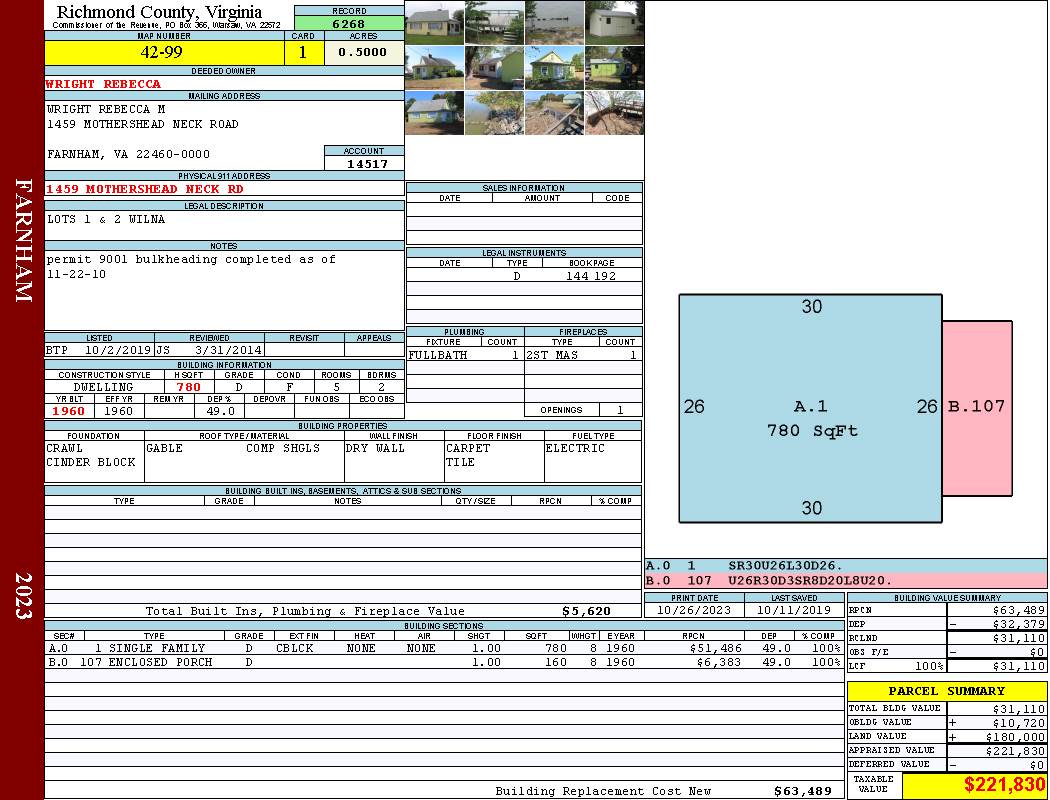Click the physical address 1459 Mothershead Neck Rd
Screen dimensions: 1050x800
[144, 189]
